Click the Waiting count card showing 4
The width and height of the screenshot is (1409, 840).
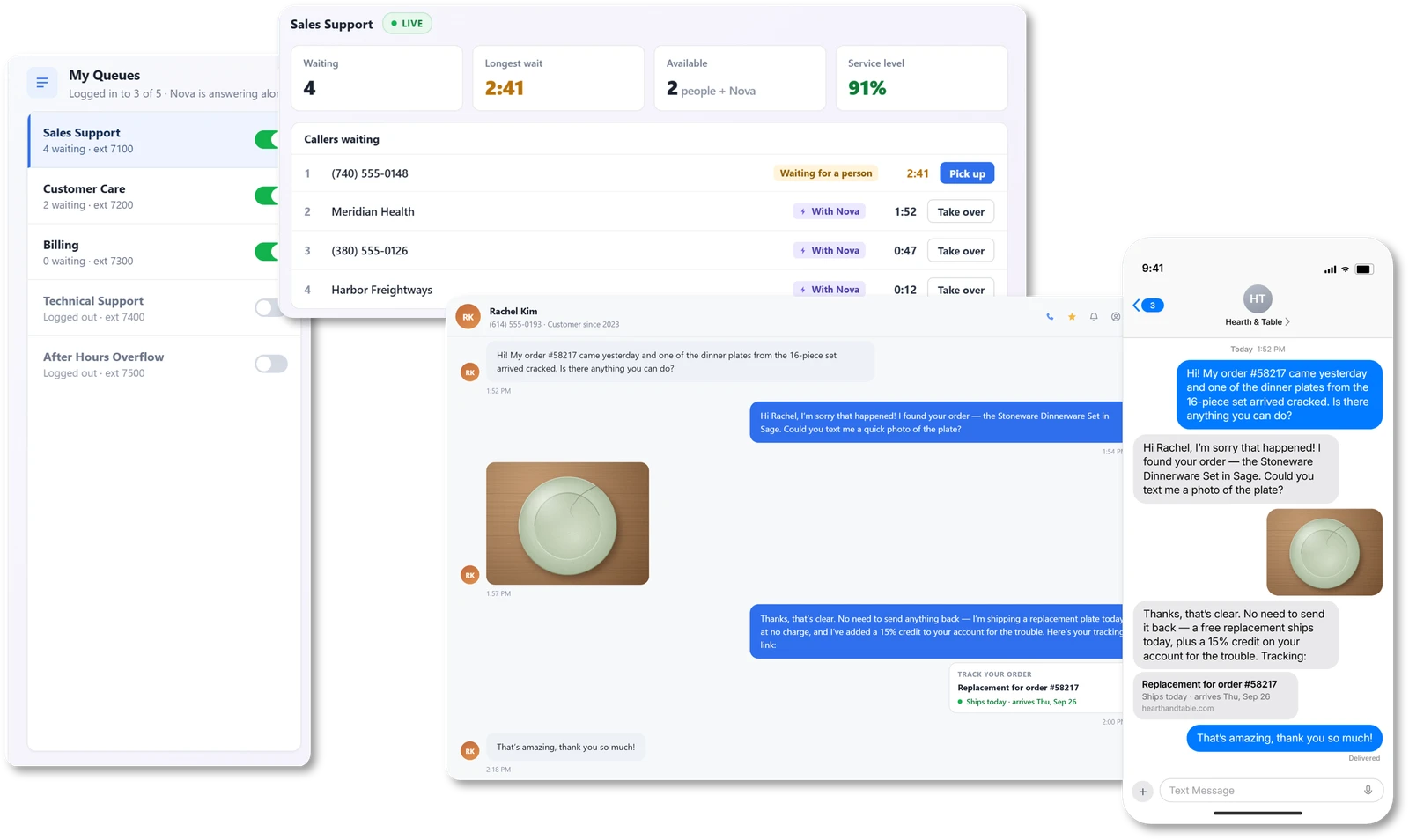pyautogui.click(x=377, y=78)
